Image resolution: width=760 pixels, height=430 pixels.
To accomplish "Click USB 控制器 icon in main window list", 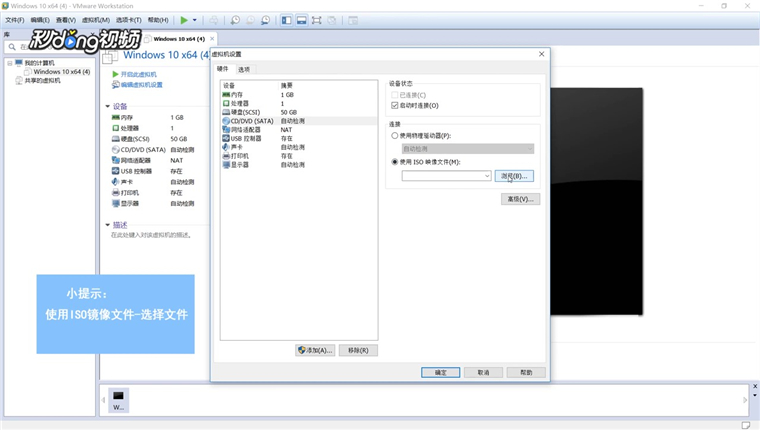I will point(115,171).
